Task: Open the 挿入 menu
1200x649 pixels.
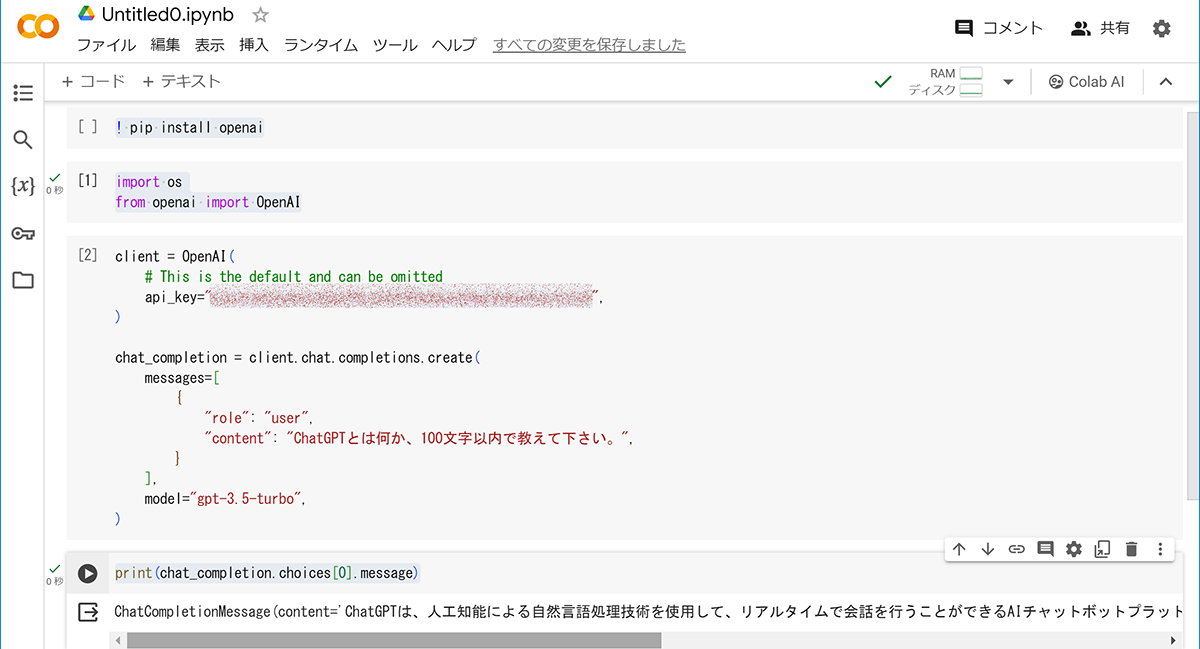Action: pos(254,45)
